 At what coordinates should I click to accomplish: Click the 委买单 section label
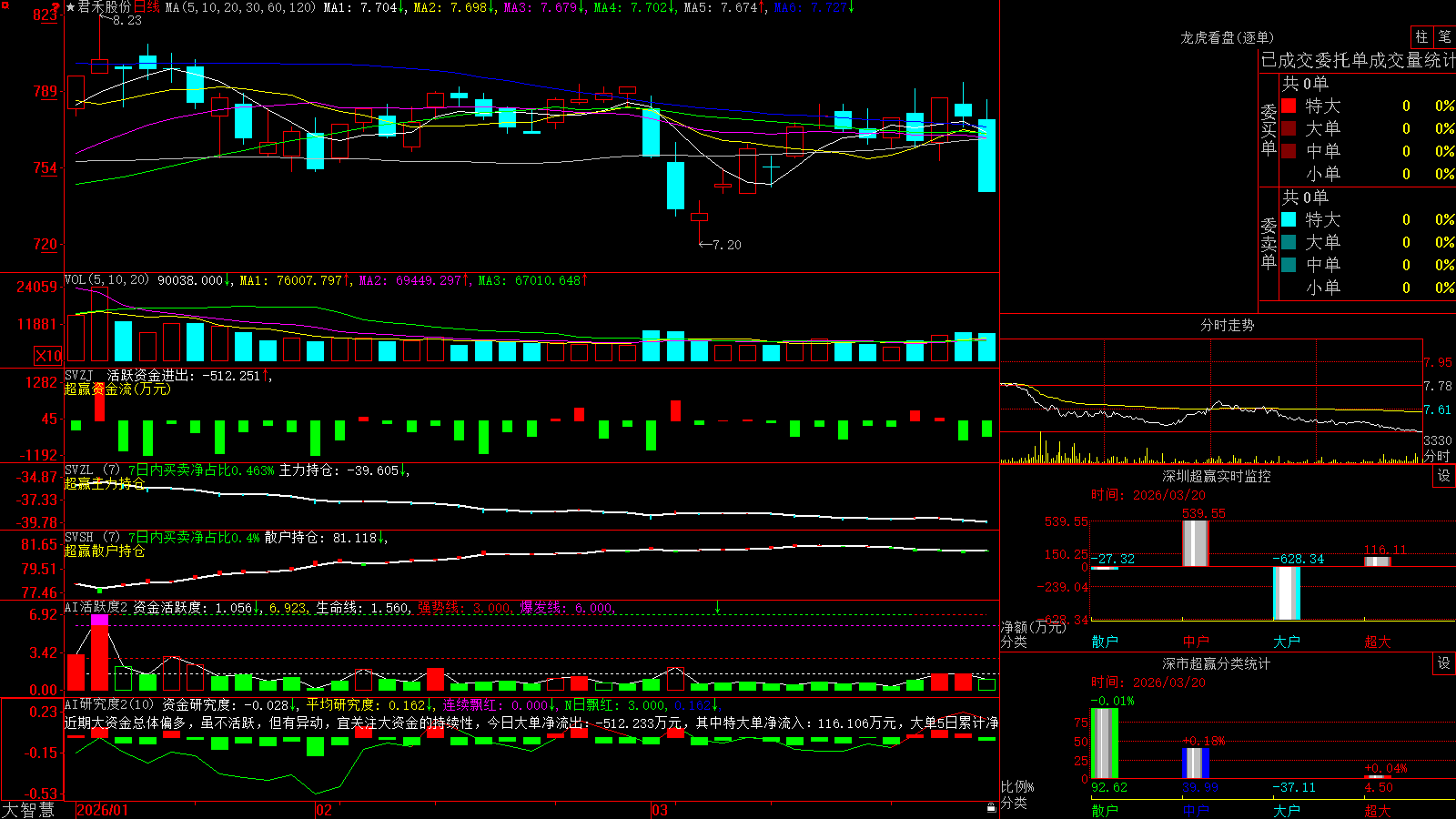point(1269,129)
